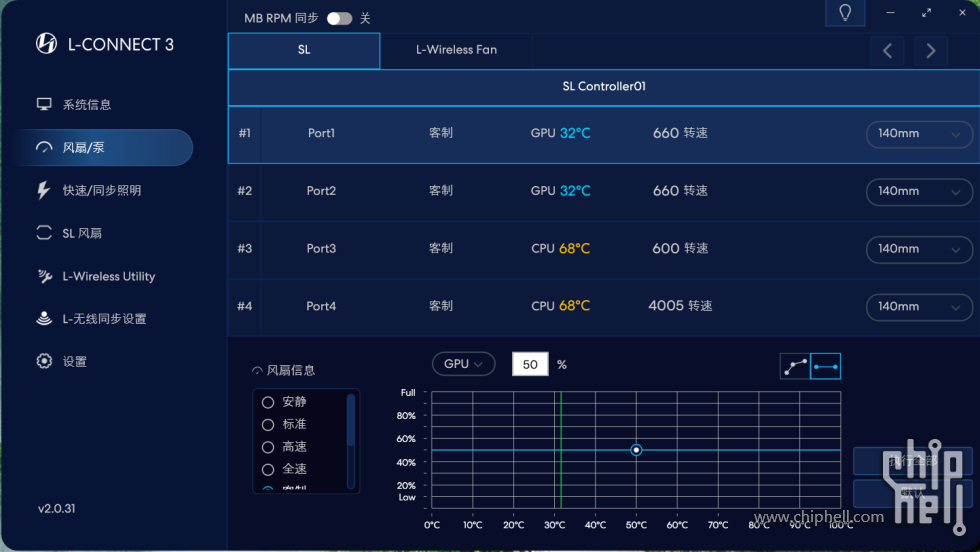Select the Port4 row
980x552 pixels.
tap(604, 306)
